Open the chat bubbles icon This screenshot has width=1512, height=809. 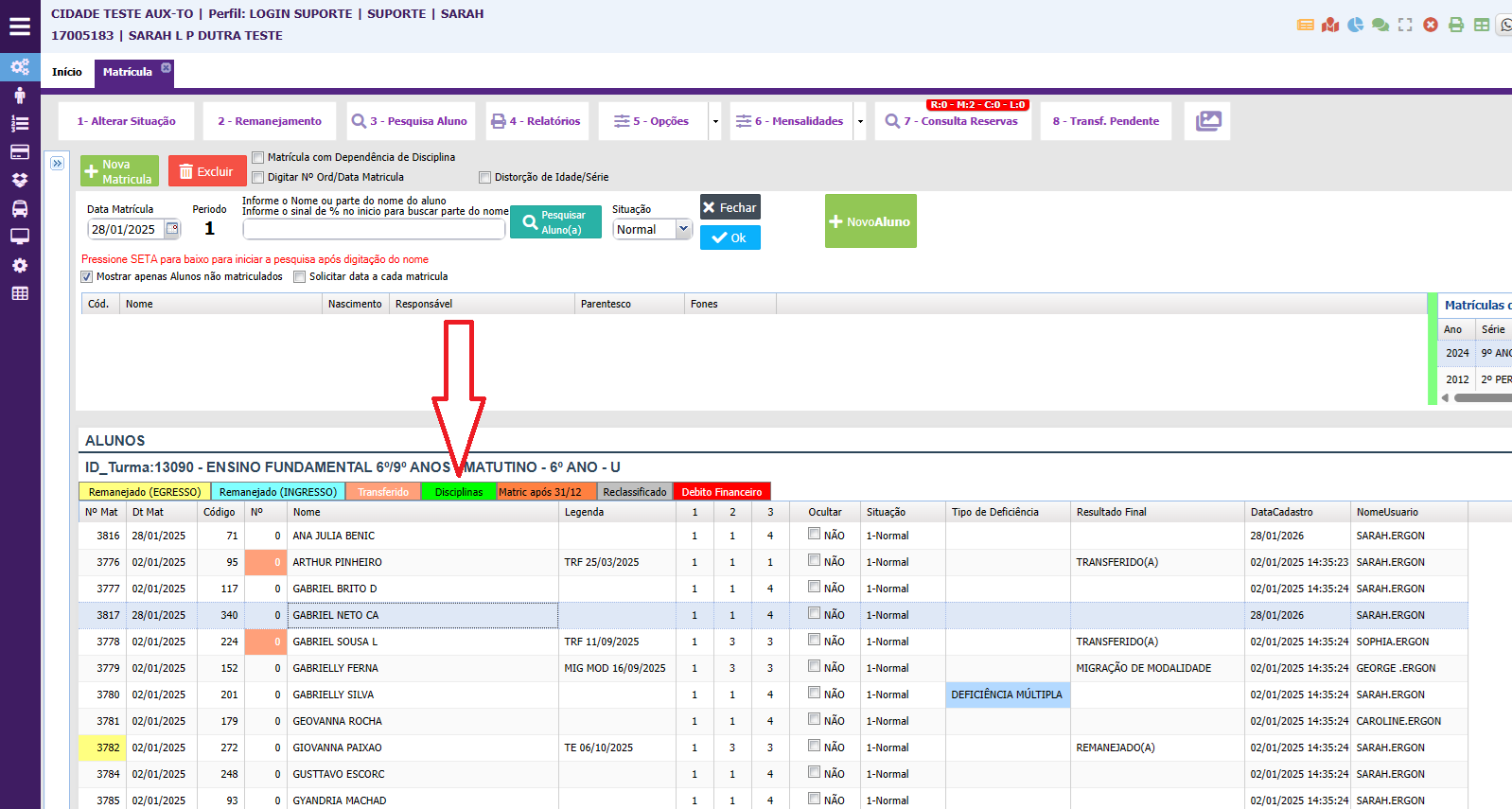(x=1380, y=25)
